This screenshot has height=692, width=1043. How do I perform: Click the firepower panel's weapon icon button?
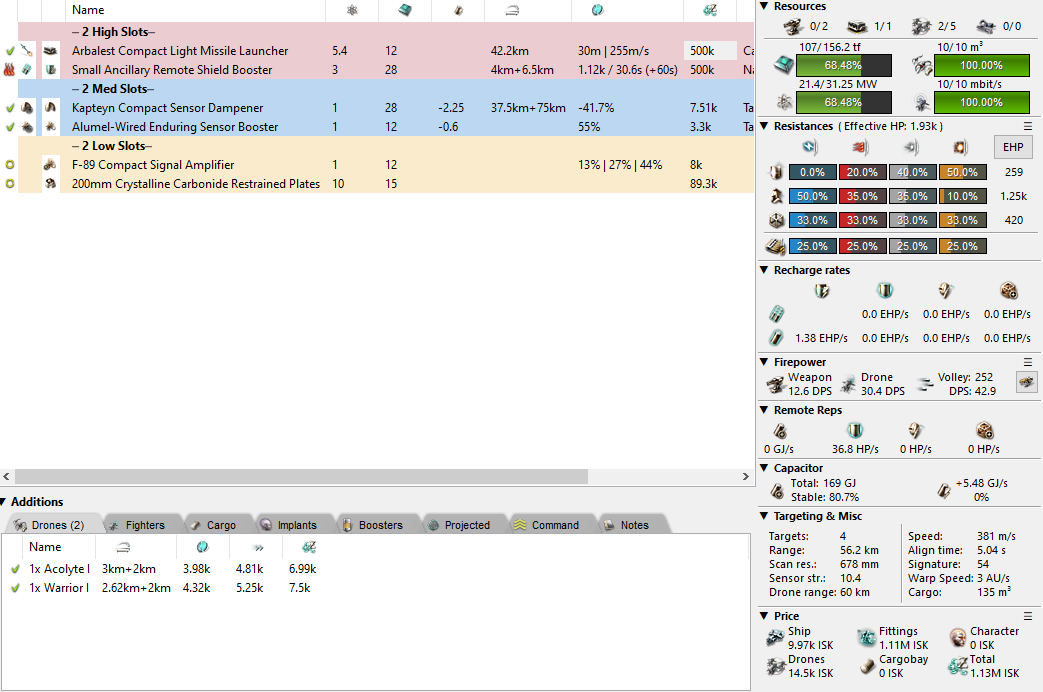coord(1026,381)
